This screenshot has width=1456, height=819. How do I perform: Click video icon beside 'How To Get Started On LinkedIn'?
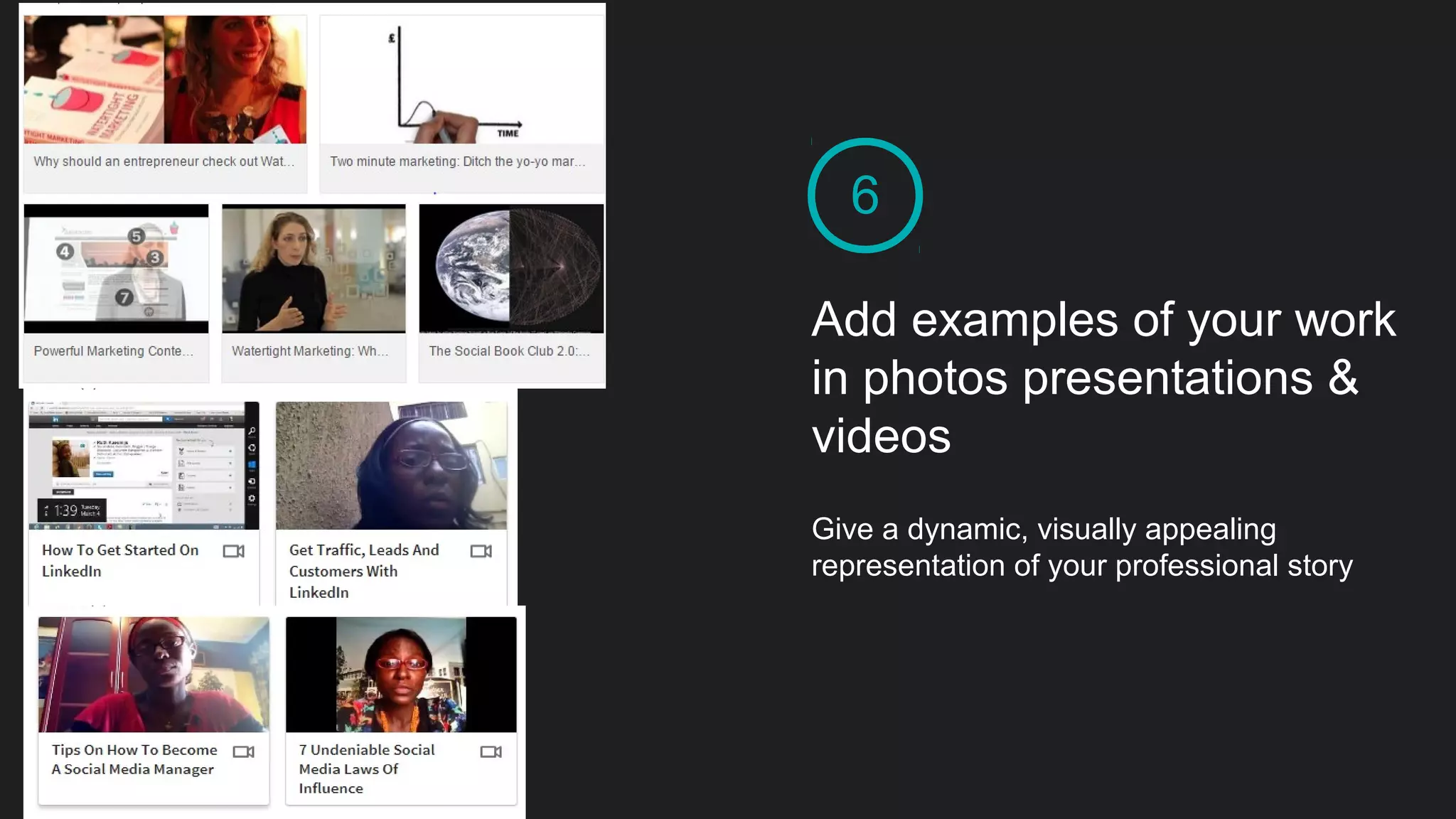(x=234, y=551)
